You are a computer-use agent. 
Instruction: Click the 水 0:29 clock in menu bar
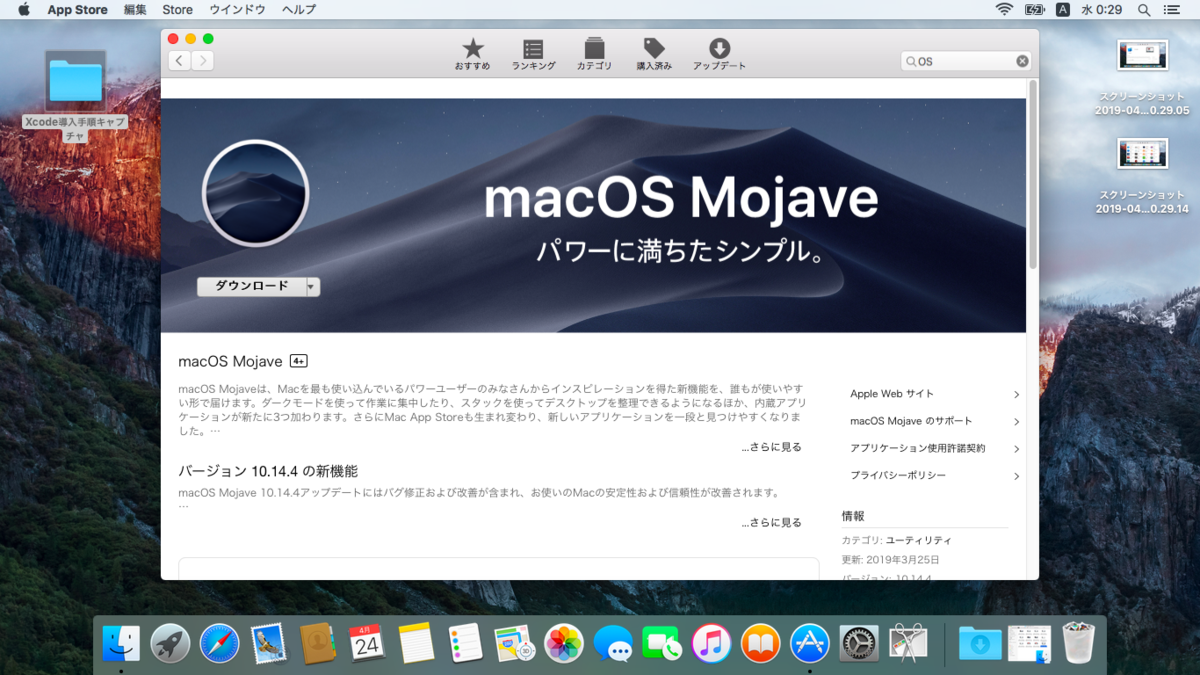pyautogui.click(x=1101, y=9)
